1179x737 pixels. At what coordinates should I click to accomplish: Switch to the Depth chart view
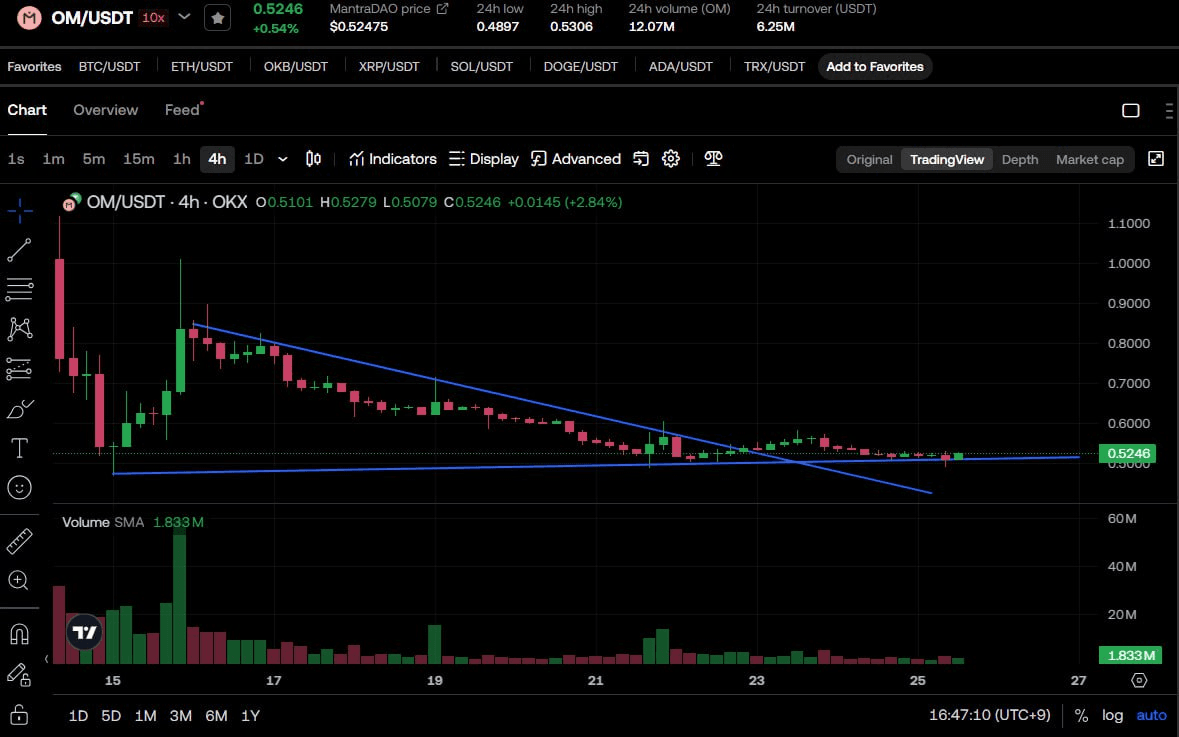(x=1020, y=159)
